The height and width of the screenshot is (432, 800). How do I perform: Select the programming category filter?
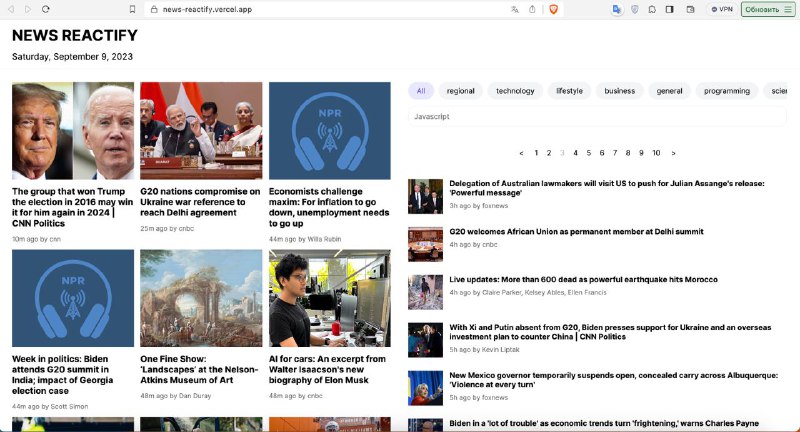pyautogui.click(x=727, y=91)
